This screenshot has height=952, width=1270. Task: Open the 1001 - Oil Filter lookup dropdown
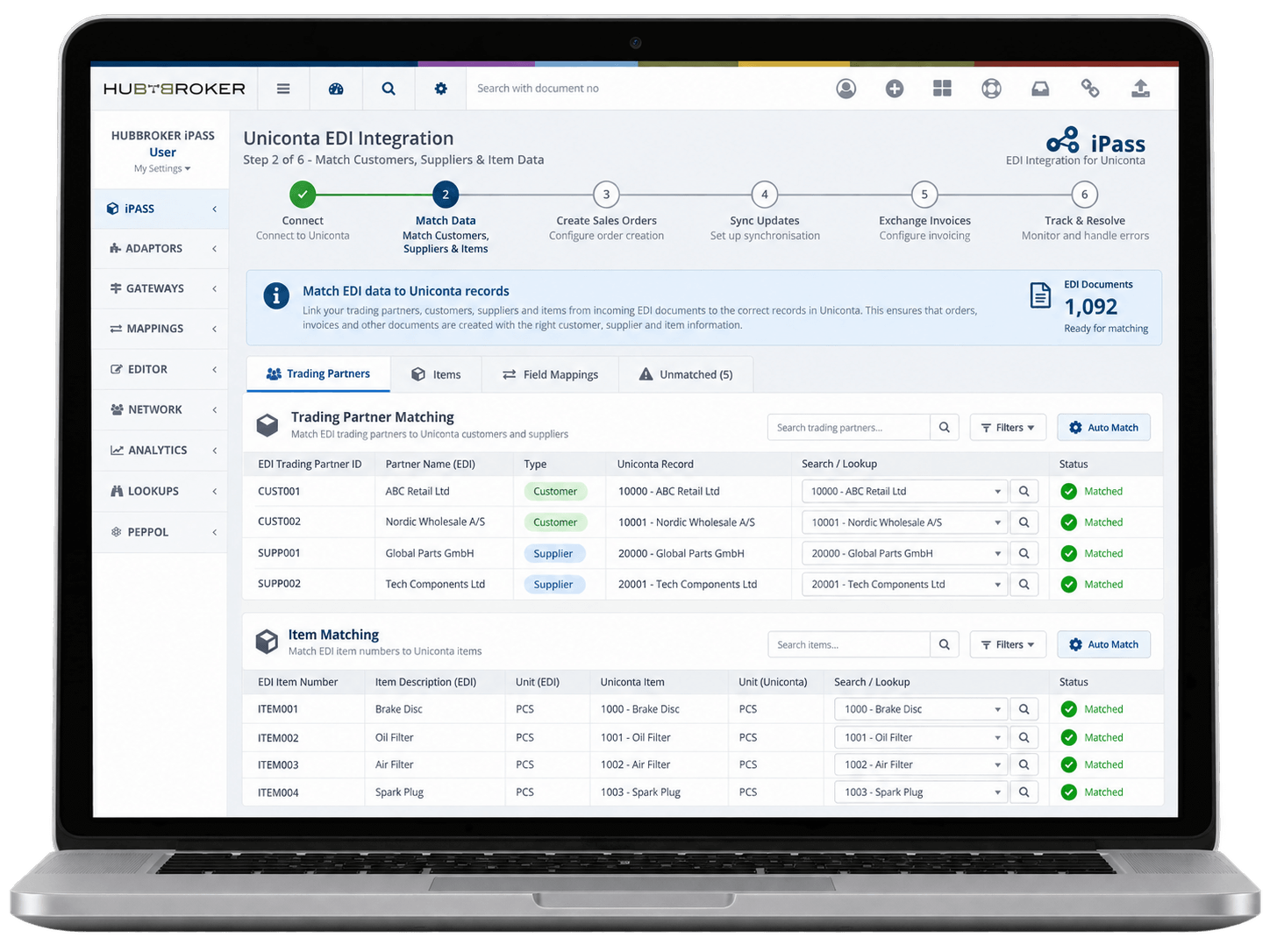tap(920, 738)
